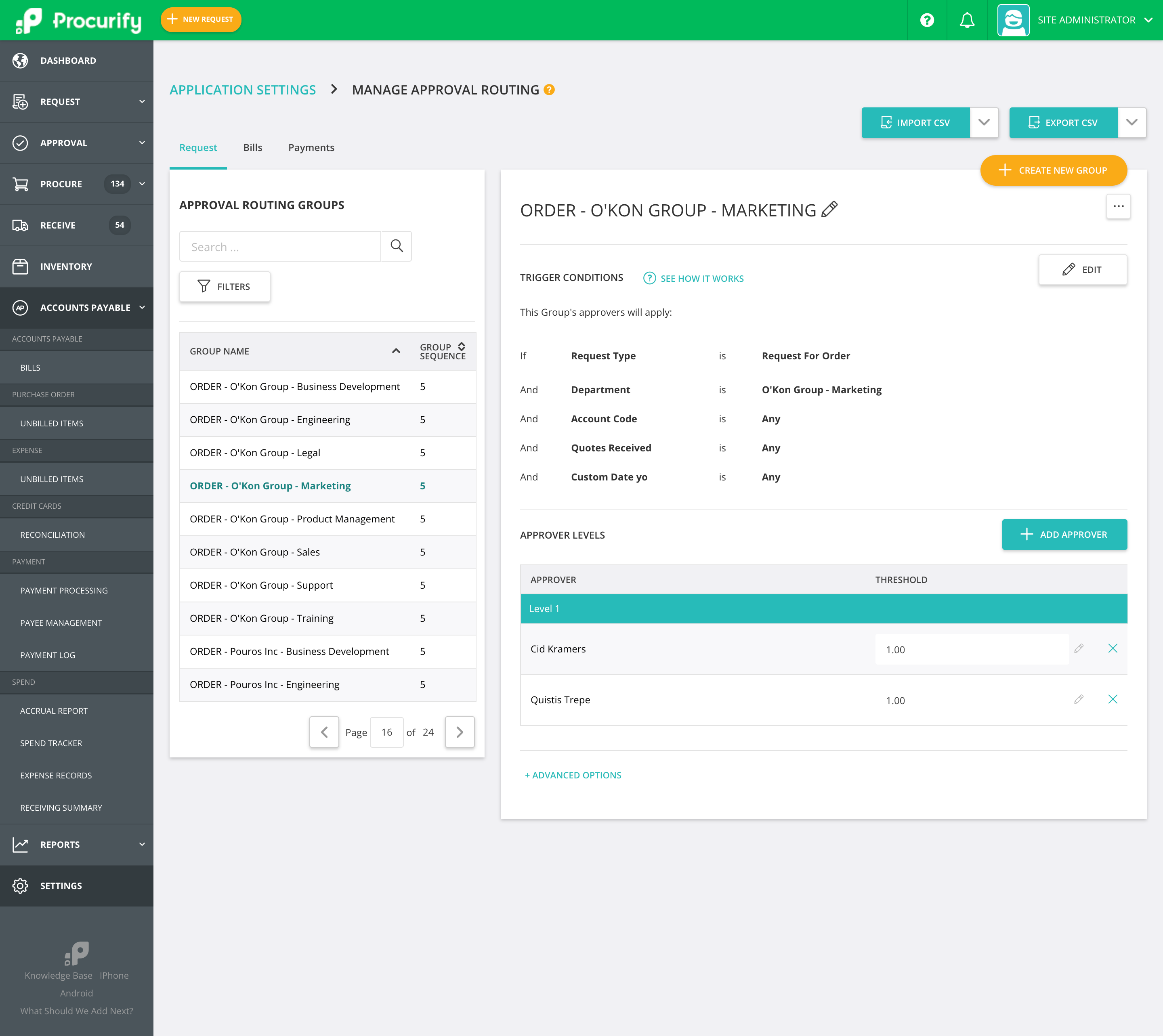Click the search magnifier in Approval Routing Groups
Viewport: 1163px width, 1036px height.
[396, 246]
